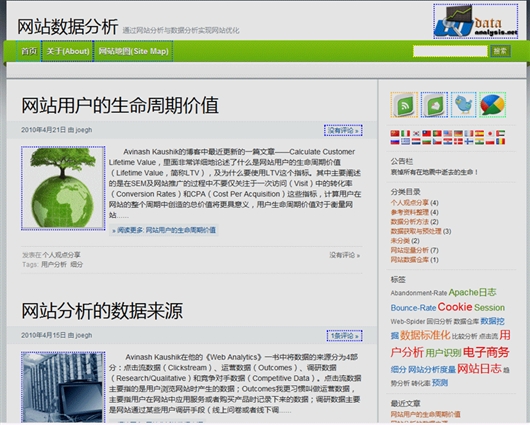Viewport: 530px width, 425px height.
Task: Open the 没有评论 link beside 2010年4月21日
Action: tap(343, 130)
